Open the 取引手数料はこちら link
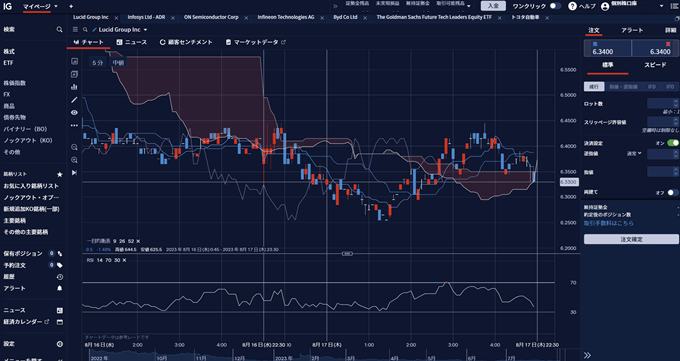 pos(608,223)
